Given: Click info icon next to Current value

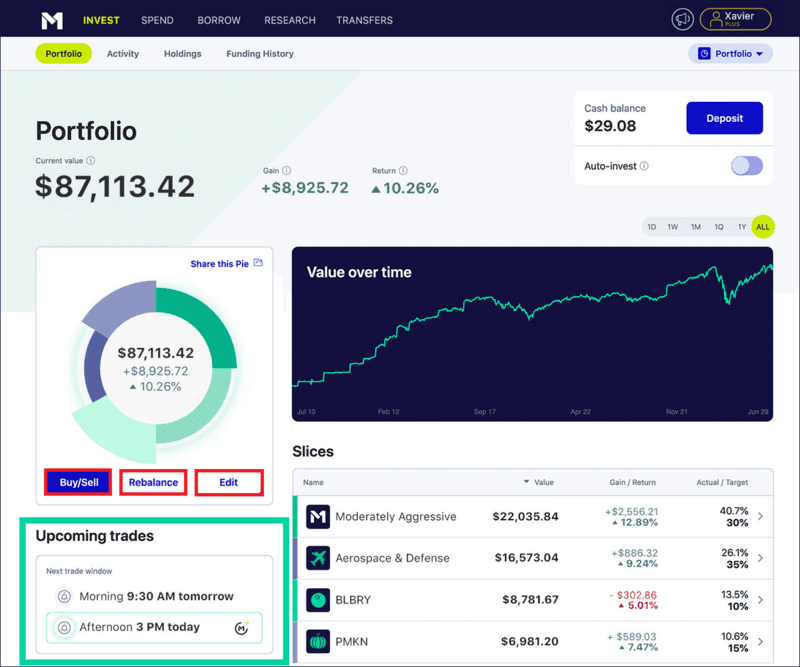Looking at the screenshot, I should 91,161.
